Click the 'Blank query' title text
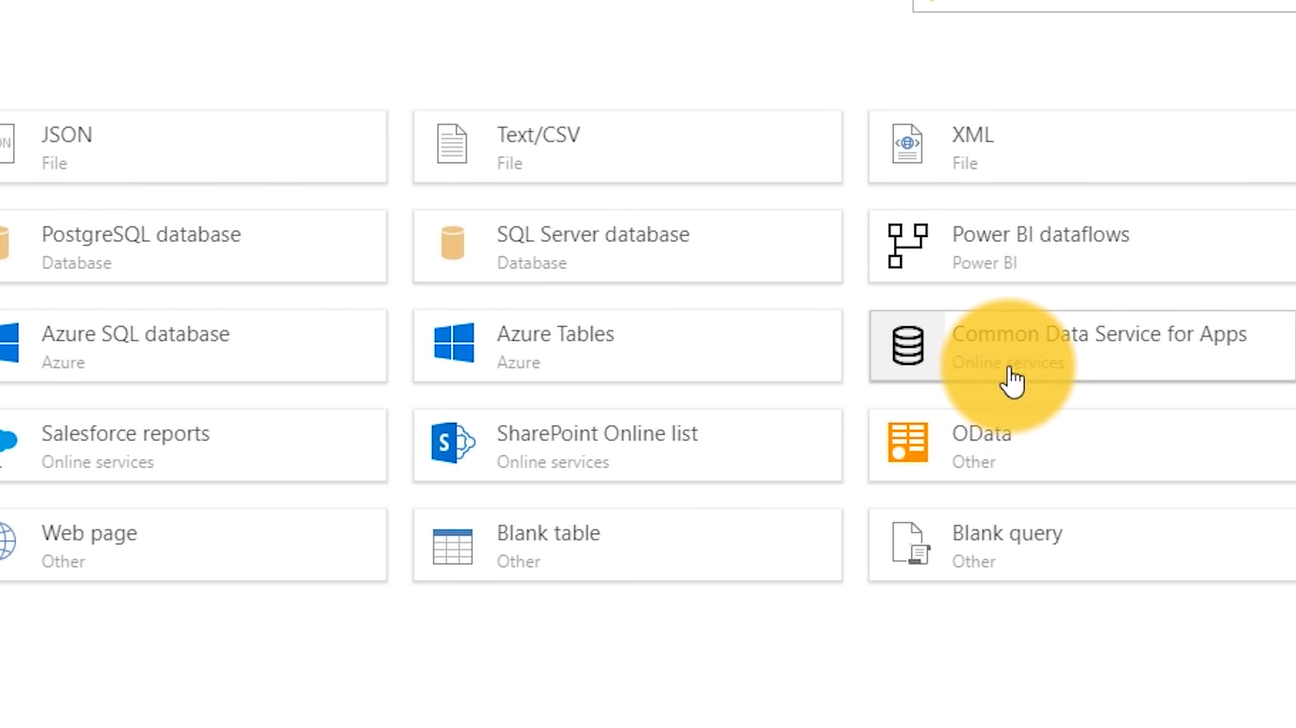Screen dimensions: 1296x728 pos(1007,533)
